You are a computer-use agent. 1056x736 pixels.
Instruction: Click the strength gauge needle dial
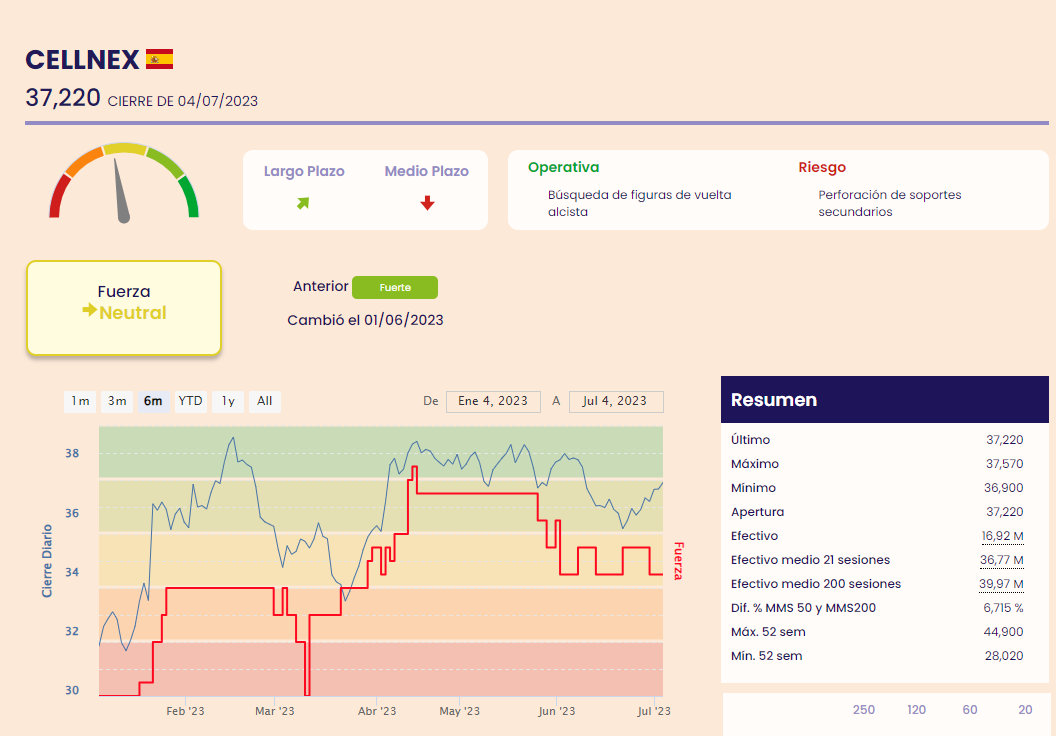tap(124, 182)
